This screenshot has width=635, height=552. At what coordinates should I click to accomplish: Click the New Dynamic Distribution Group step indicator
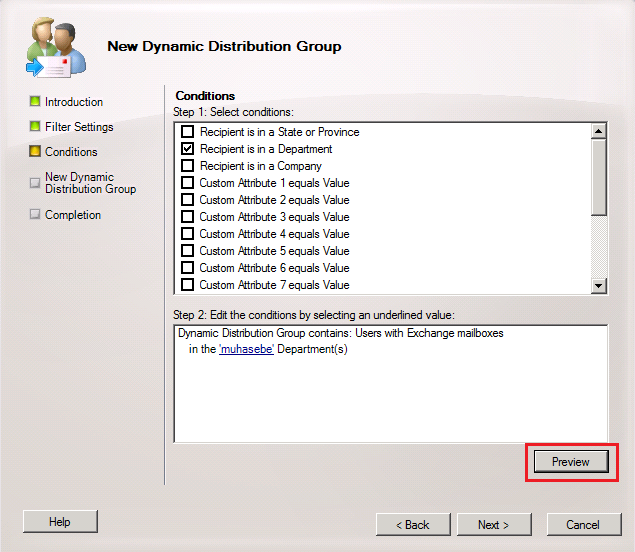tap(35, 183)
